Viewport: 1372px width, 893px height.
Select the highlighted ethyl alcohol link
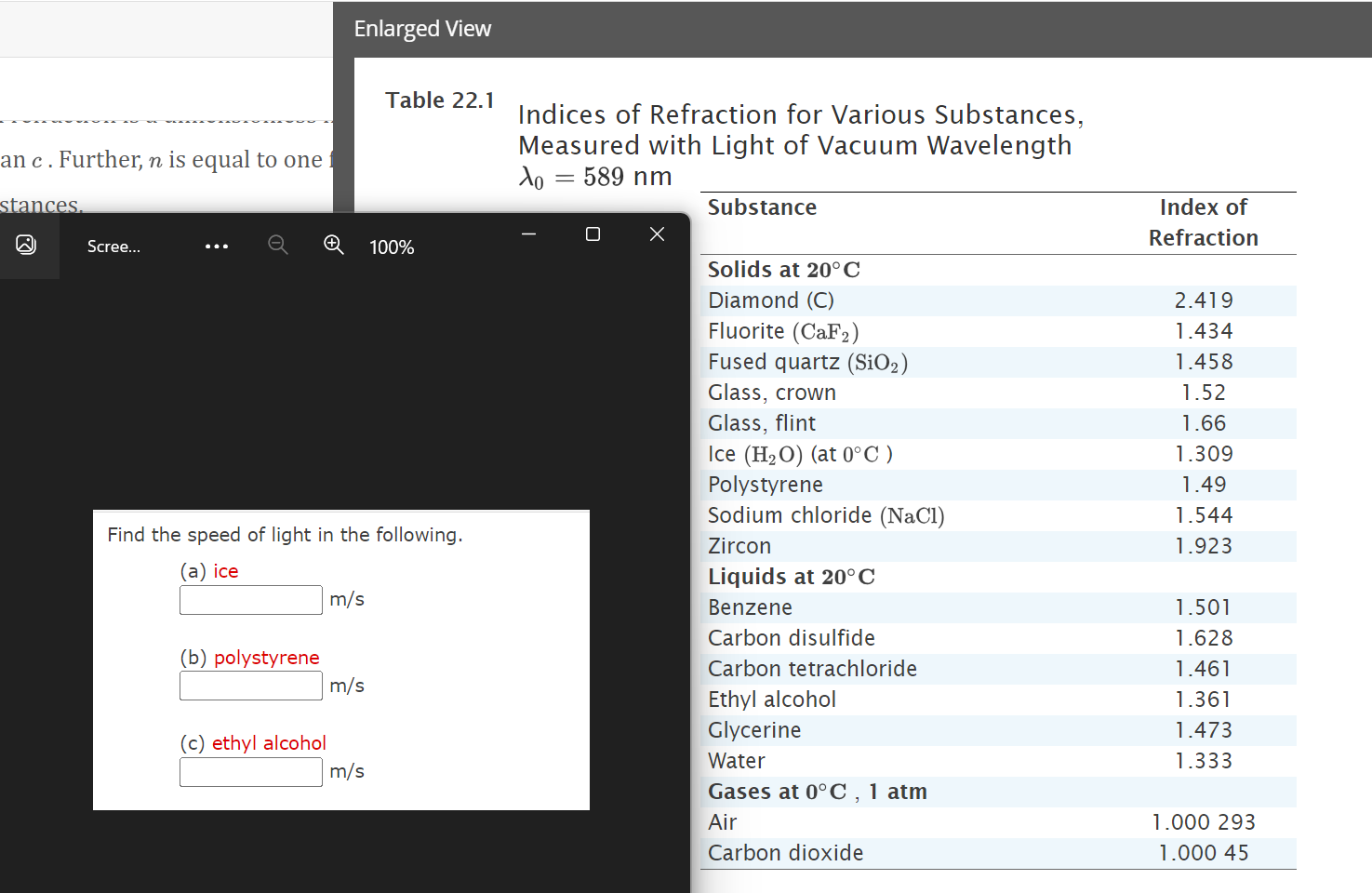pos(269,742)
